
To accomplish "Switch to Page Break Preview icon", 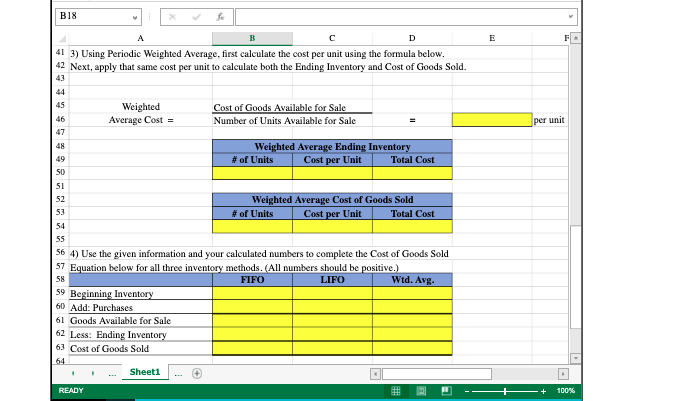I will 447,391.
